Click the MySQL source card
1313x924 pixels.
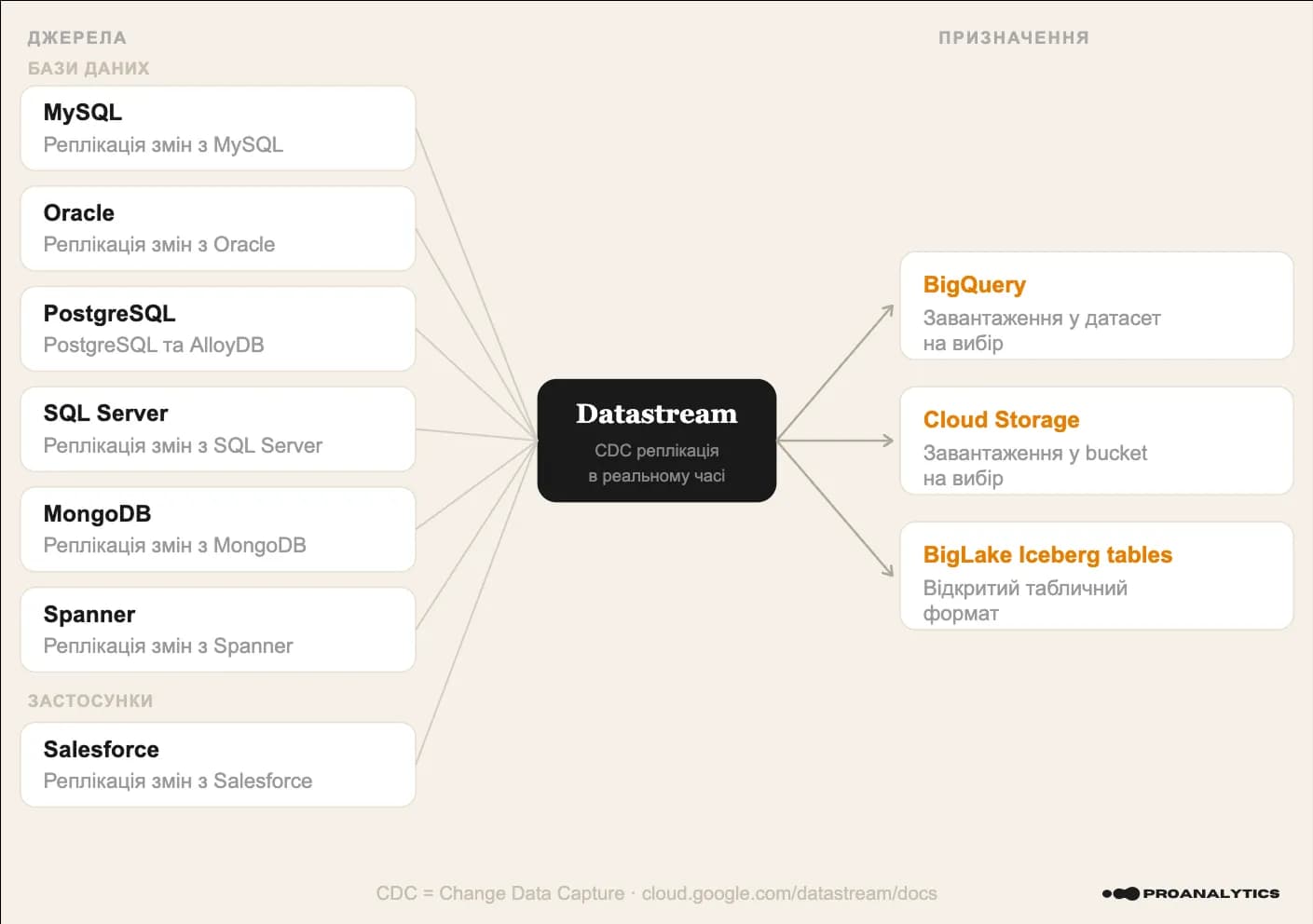[217, 129]
